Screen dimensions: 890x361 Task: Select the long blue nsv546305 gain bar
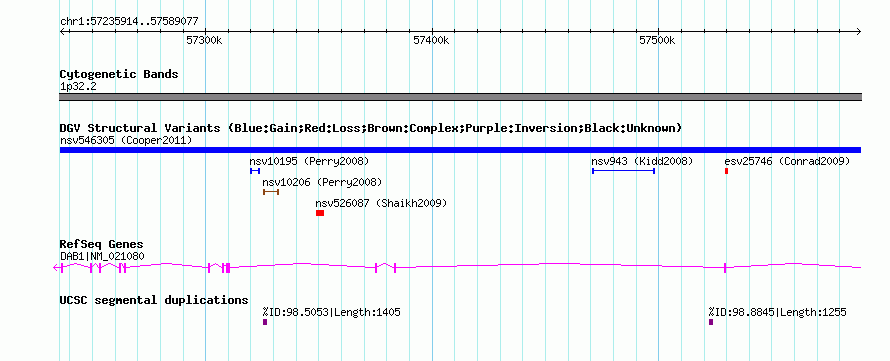[460, 150]
